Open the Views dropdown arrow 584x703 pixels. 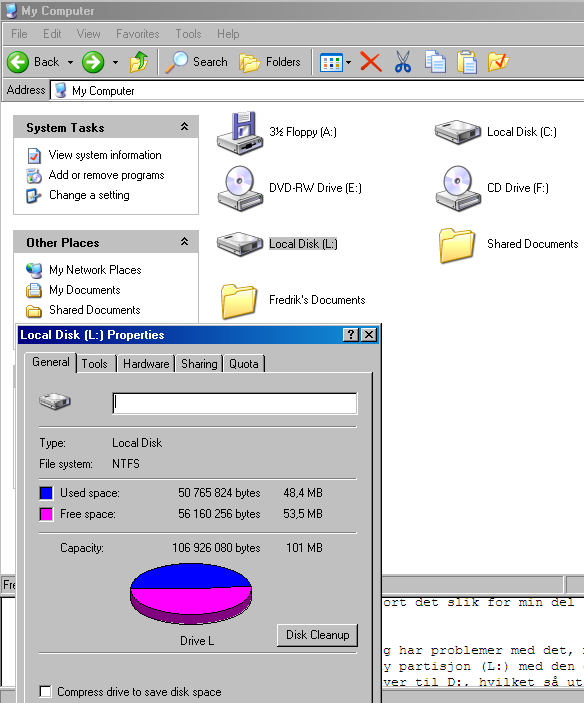click(349, 62)
